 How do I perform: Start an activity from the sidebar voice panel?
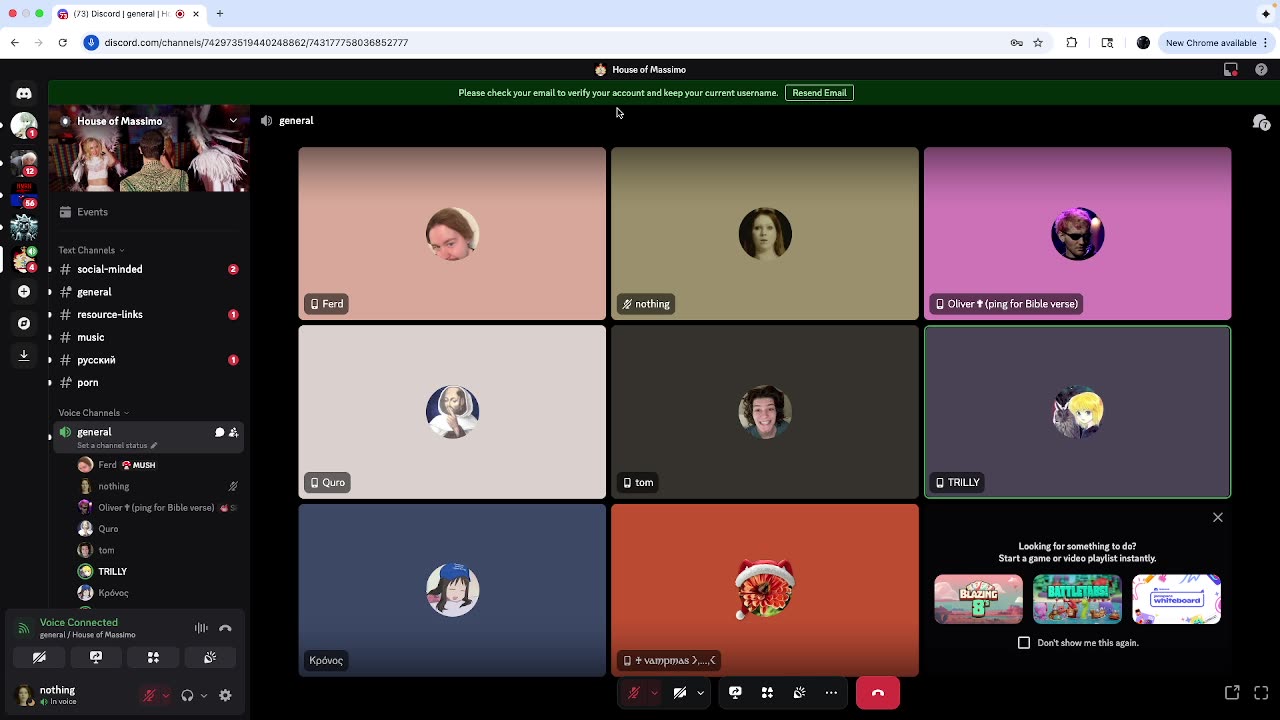click(x=153, y=657)
